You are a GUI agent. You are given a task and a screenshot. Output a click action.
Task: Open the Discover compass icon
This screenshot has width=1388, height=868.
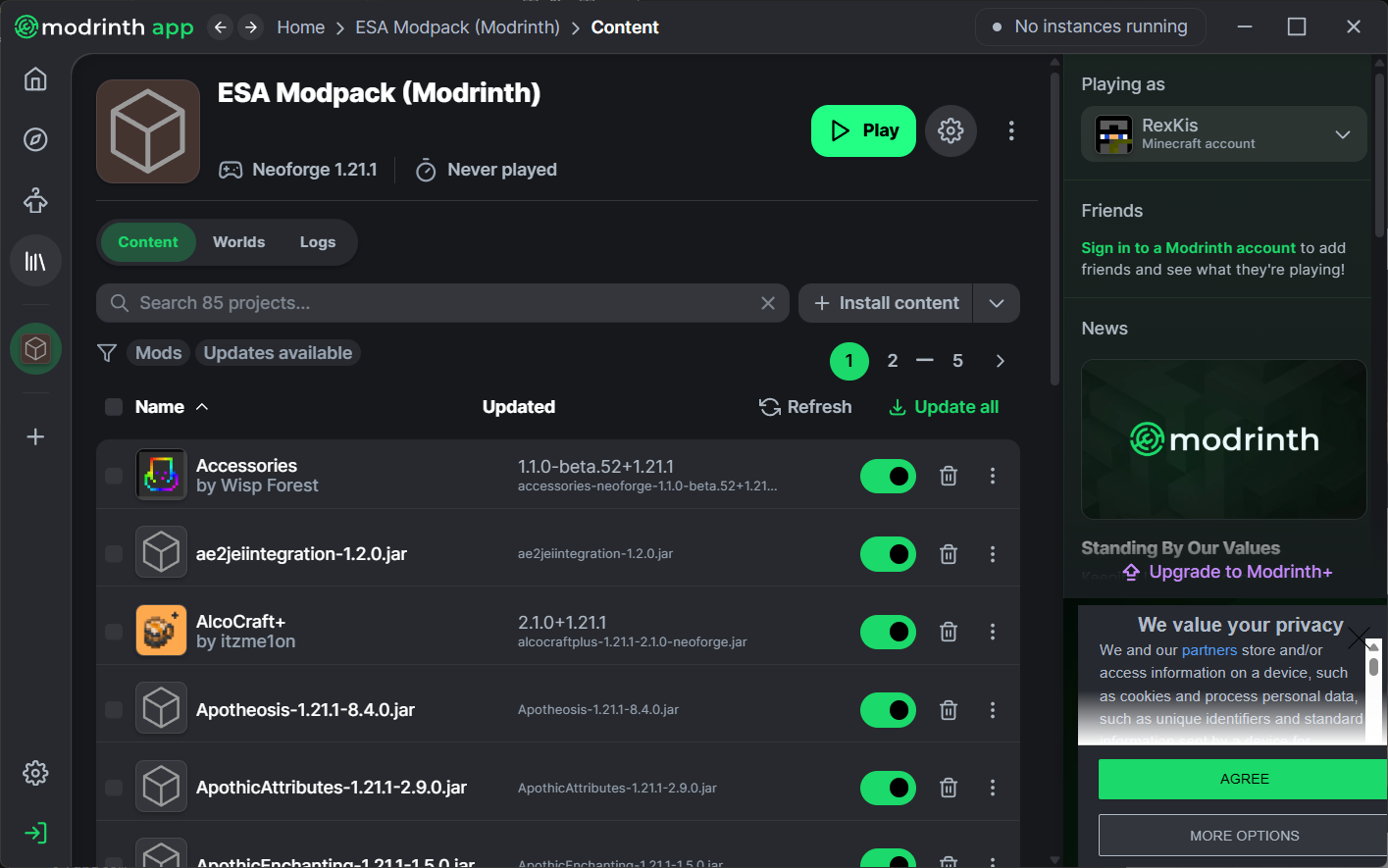(x=35, y=140)
